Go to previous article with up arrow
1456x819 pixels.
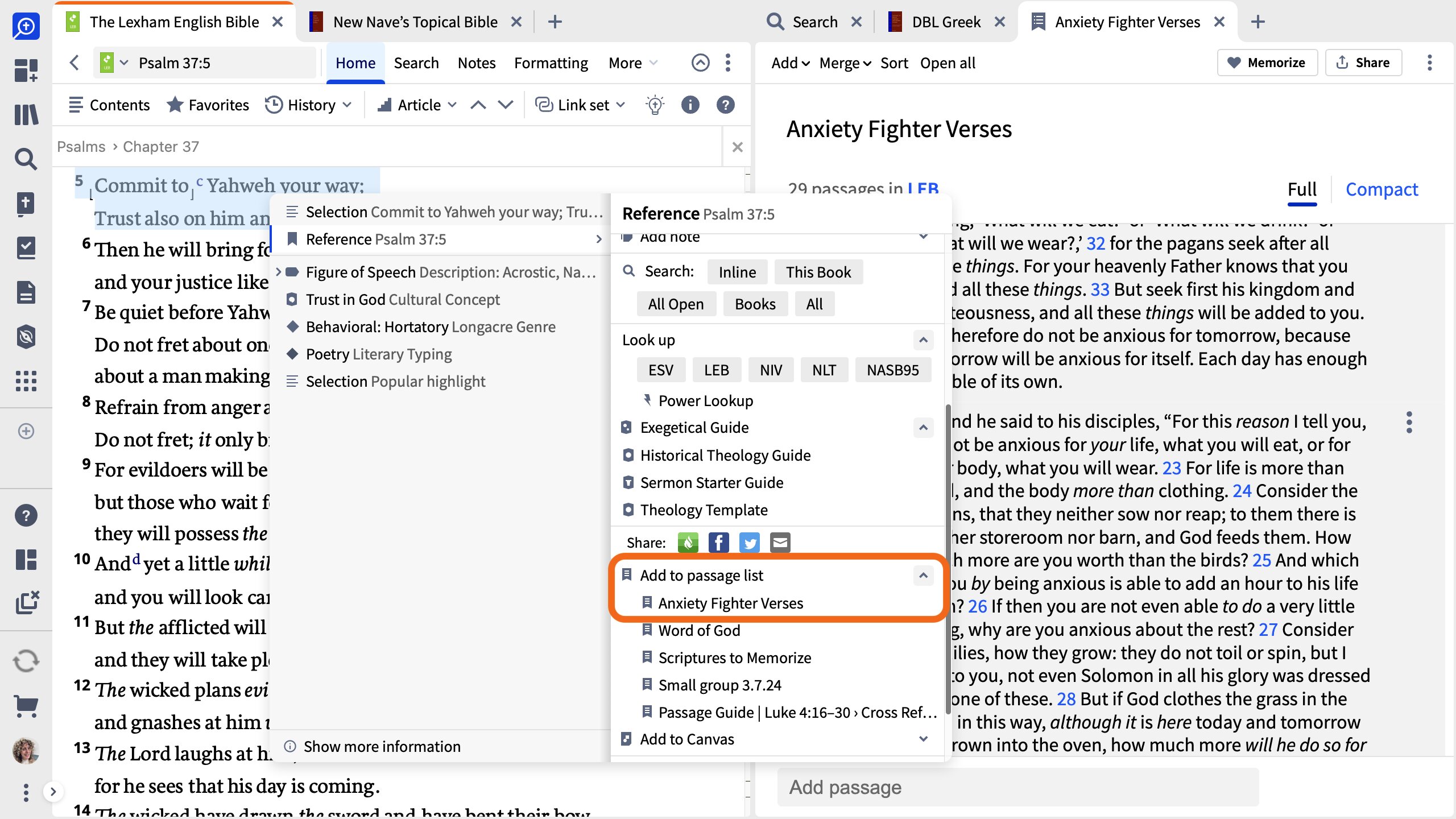point(478,105)
